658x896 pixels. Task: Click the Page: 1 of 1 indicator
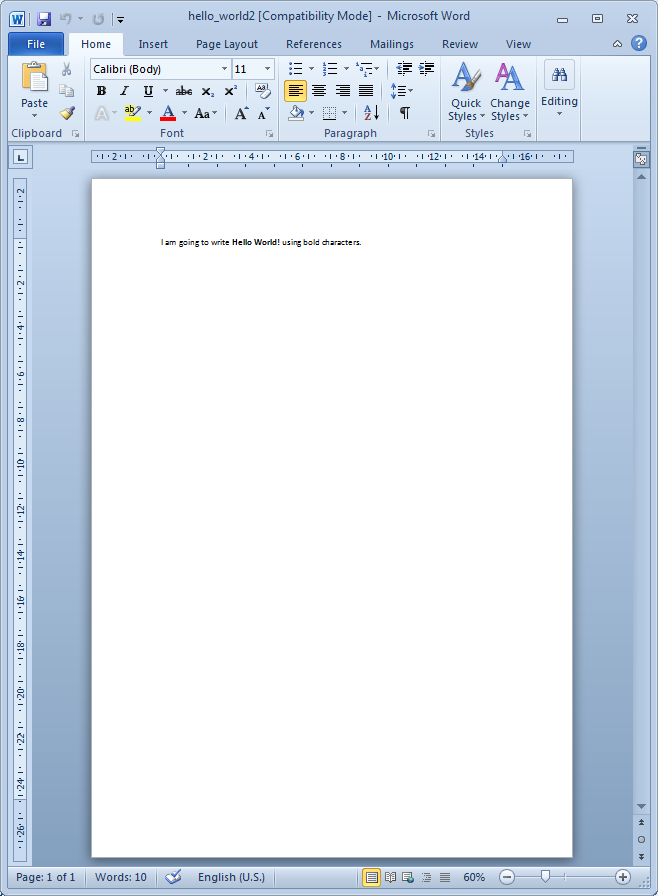(x=46, y=877)
